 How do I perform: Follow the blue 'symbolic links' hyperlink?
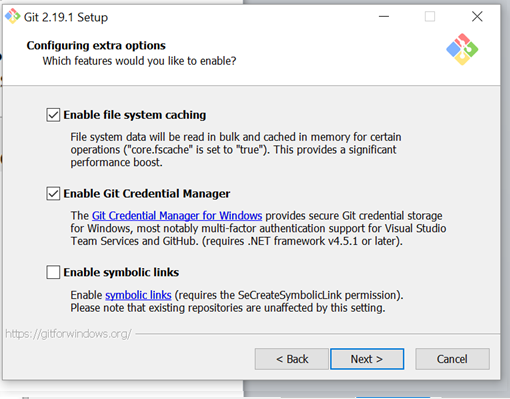tap(138, 295)
